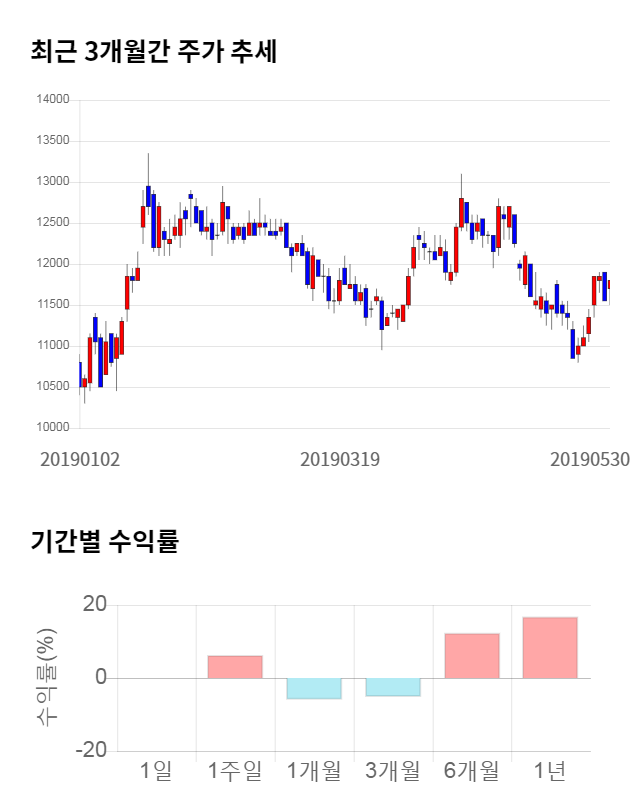Select the 3개월 negative return bar
The height and width of the screenshot is (810, 640).
point(393,687)
